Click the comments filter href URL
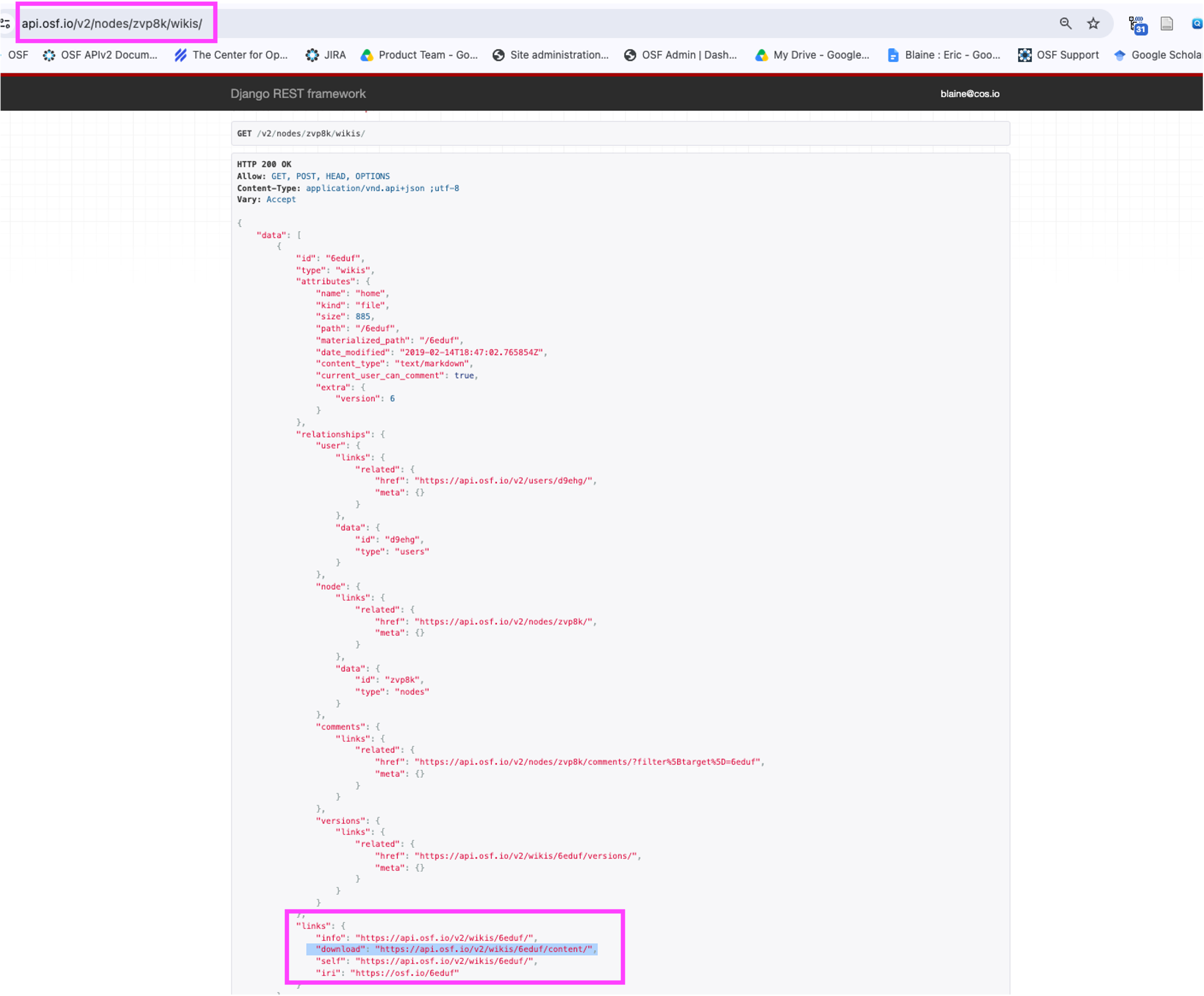This screenshot has height=996, width=1204. pos(588,762)
